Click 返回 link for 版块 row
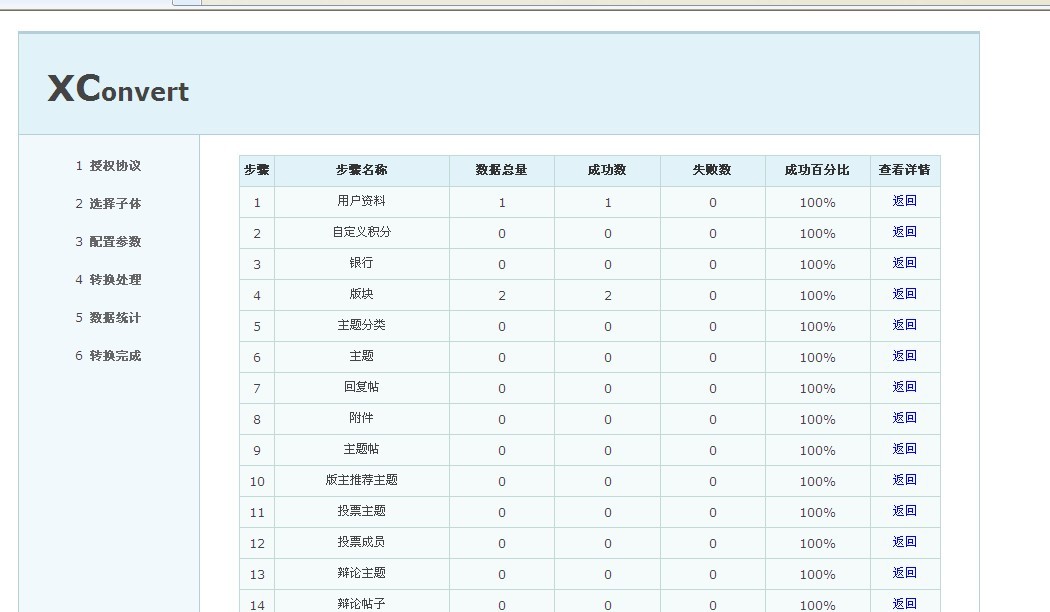 (905, 294)
